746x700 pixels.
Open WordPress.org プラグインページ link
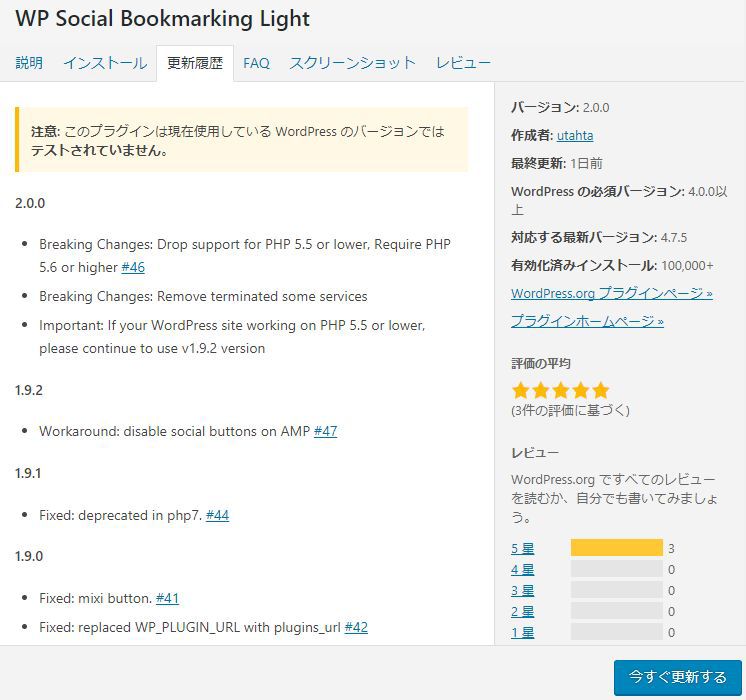click(611, 294)
